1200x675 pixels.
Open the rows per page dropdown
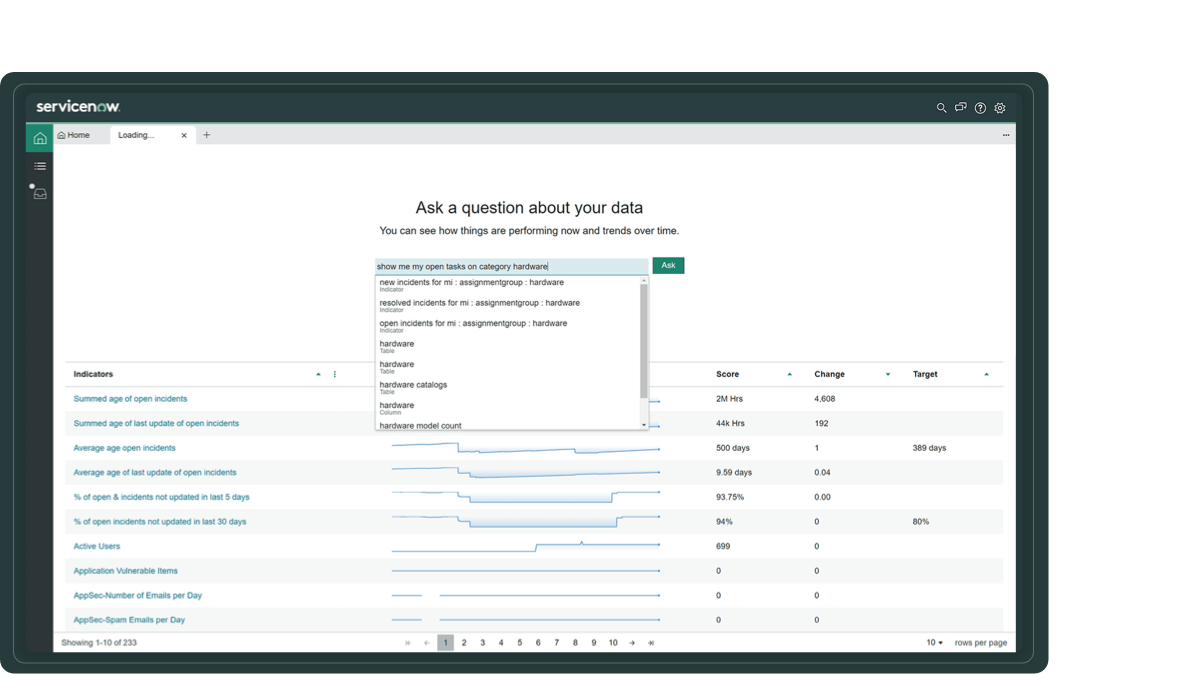click(933, 643)
